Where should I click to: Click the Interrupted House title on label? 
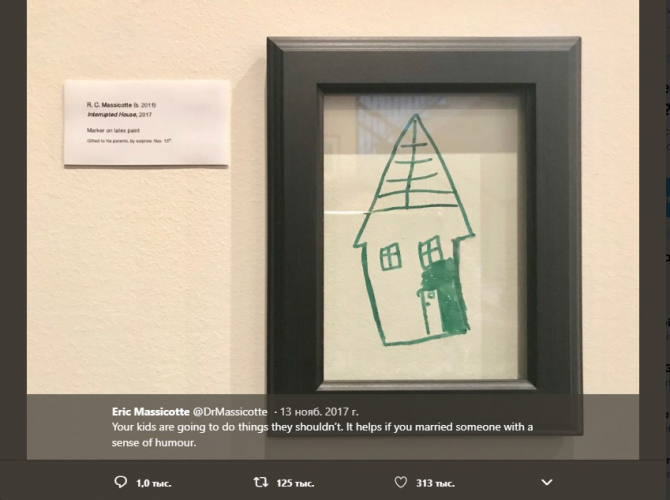tap(112, 115)
